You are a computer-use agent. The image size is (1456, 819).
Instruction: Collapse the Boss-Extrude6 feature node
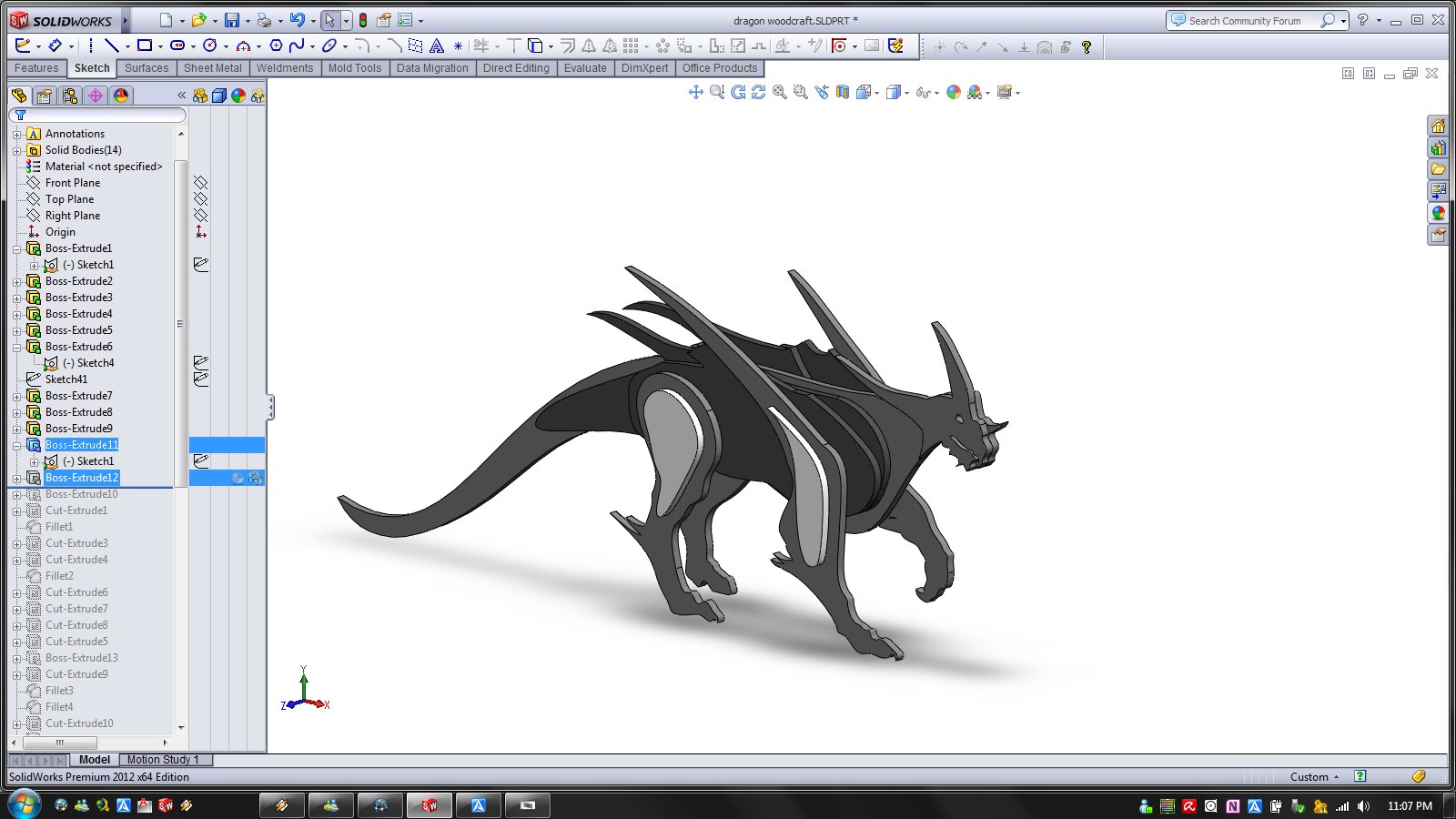16,347
